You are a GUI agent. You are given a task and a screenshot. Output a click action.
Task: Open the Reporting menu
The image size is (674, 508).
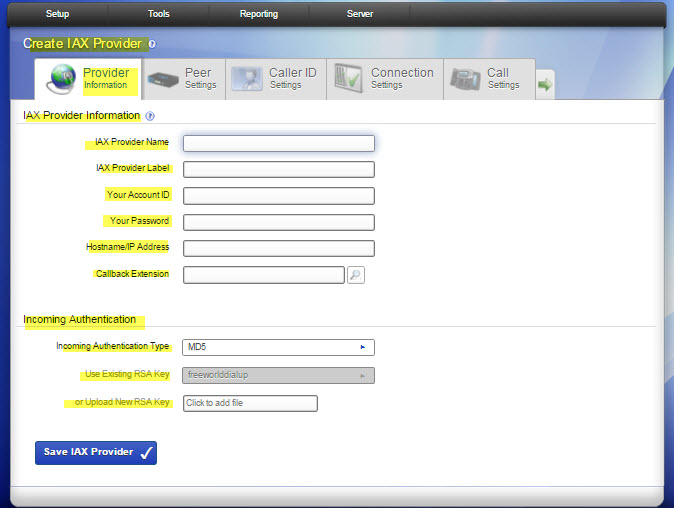(x=259, y=14)
